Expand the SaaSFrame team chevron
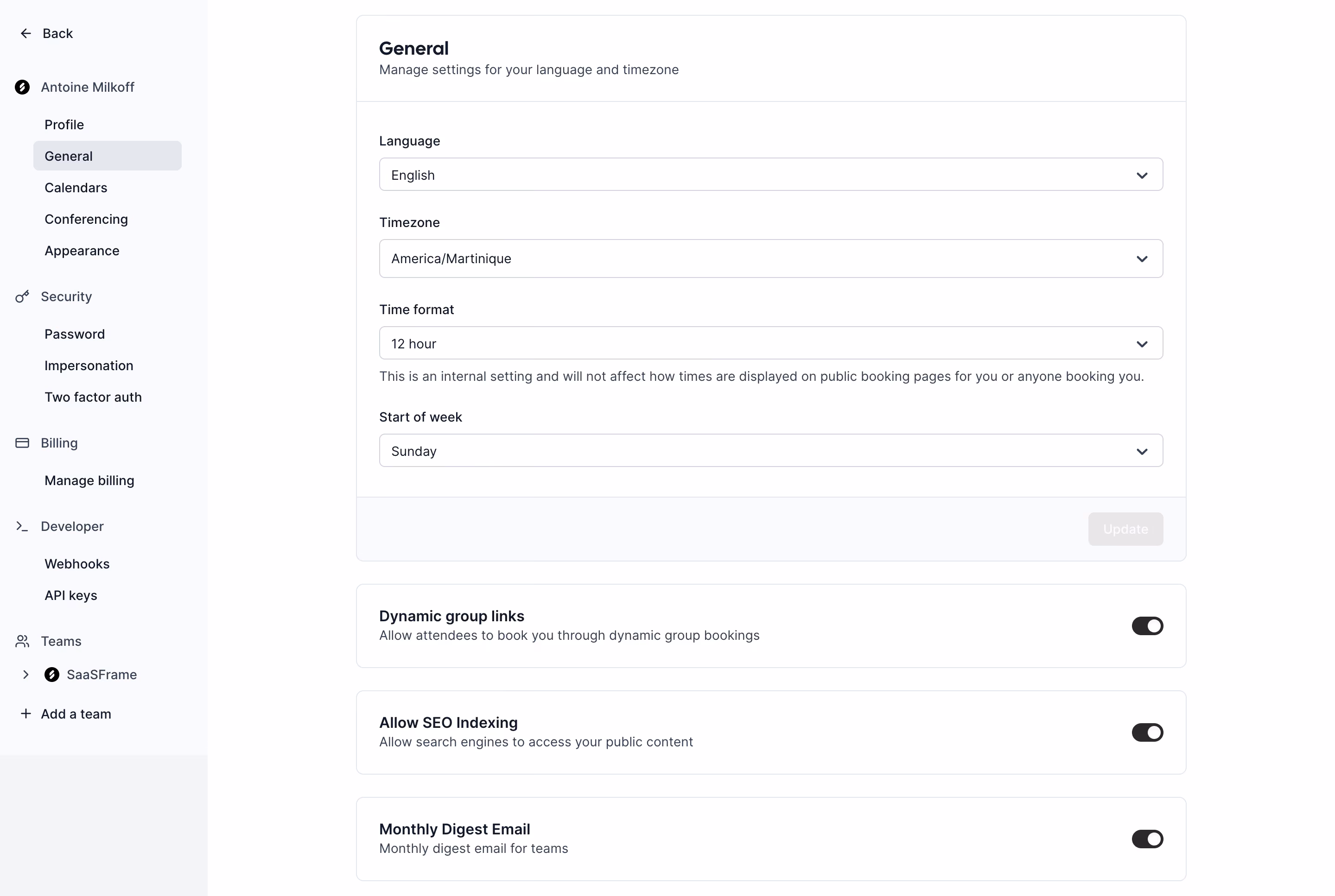1335x896 pixels. 26,674
